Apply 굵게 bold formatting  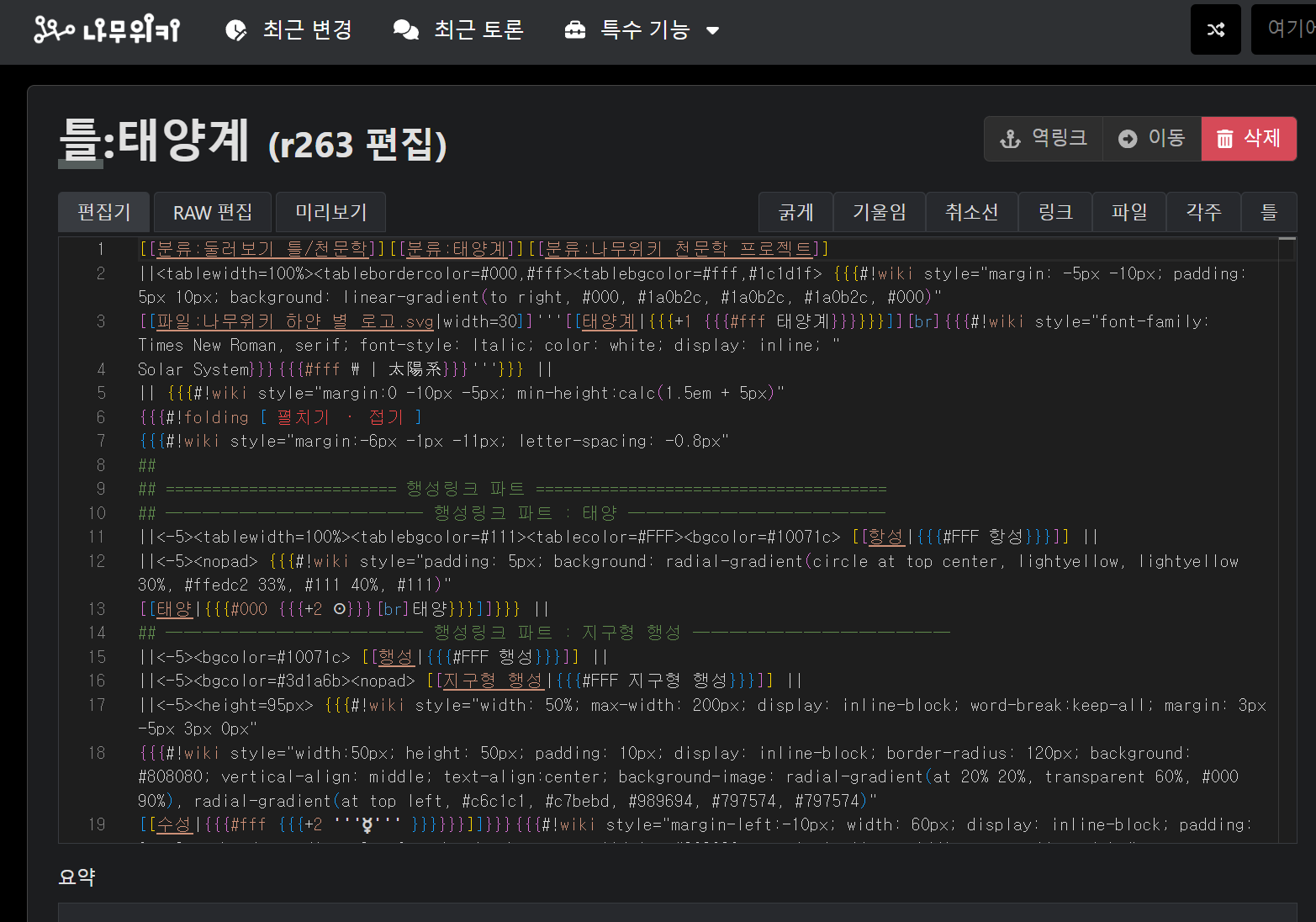coord(795,212)
